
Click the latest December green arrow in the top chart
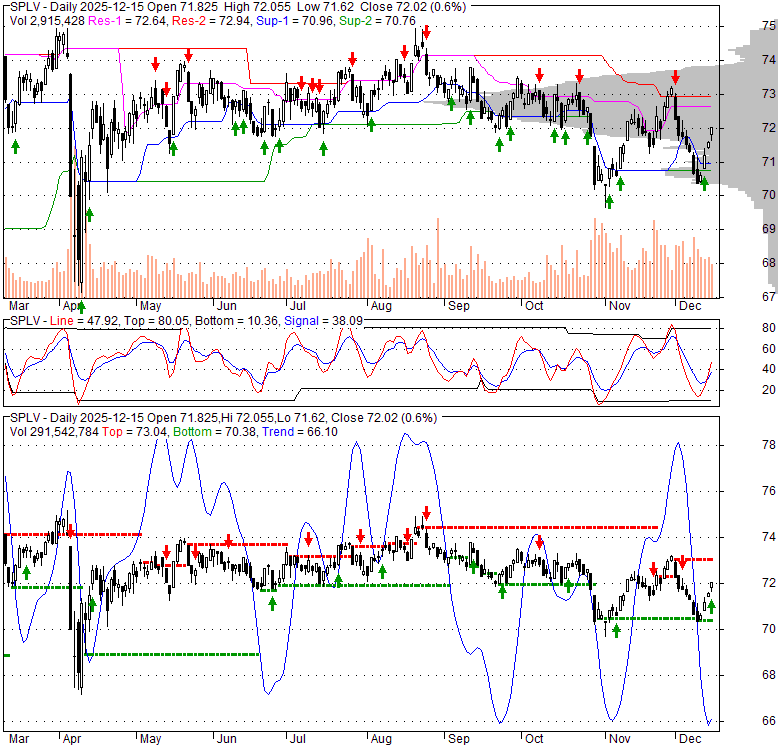click(x=704, y=184)
